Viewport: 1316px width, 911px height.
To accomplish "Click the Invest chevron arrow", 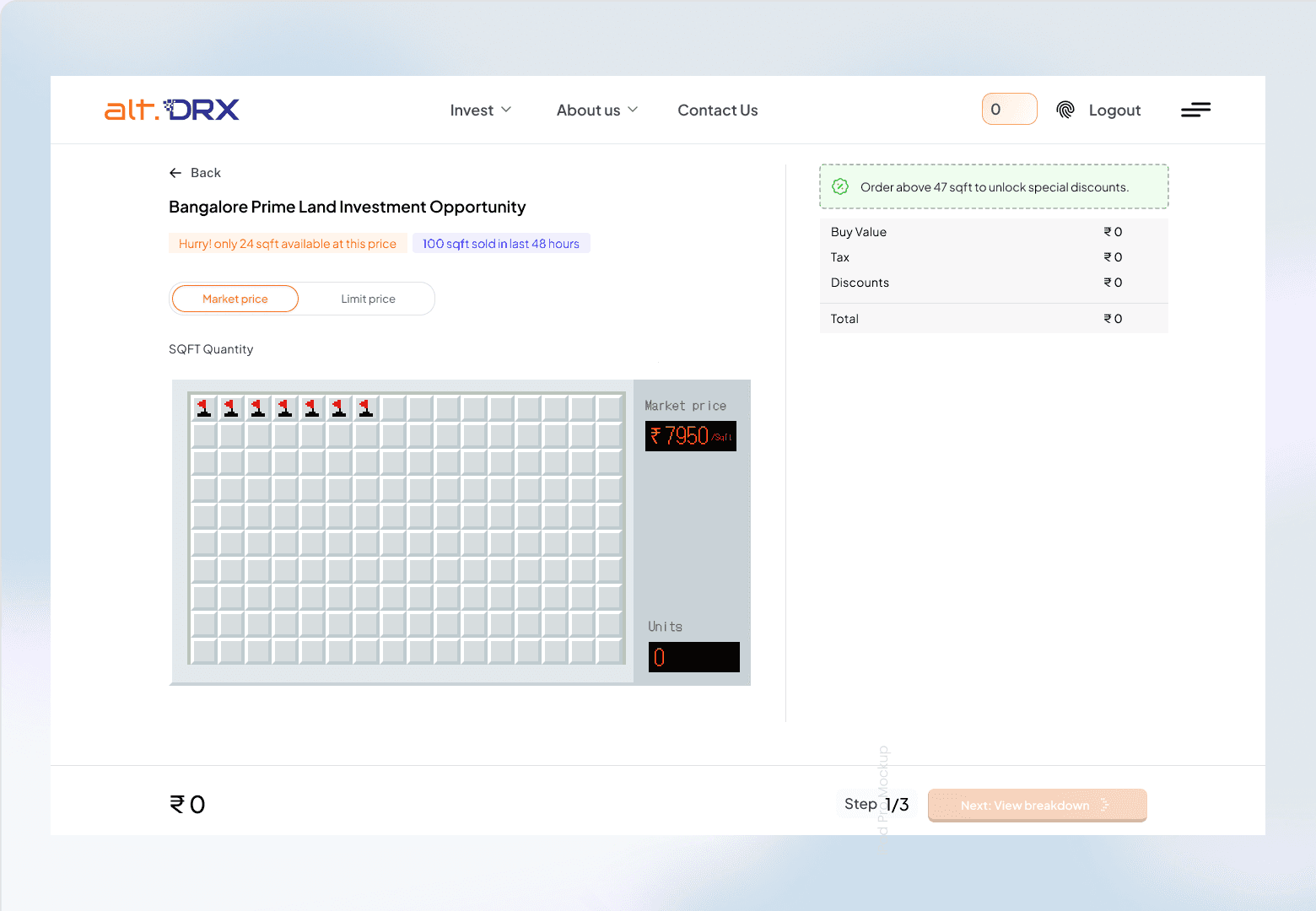I will [x=506, y=110].
